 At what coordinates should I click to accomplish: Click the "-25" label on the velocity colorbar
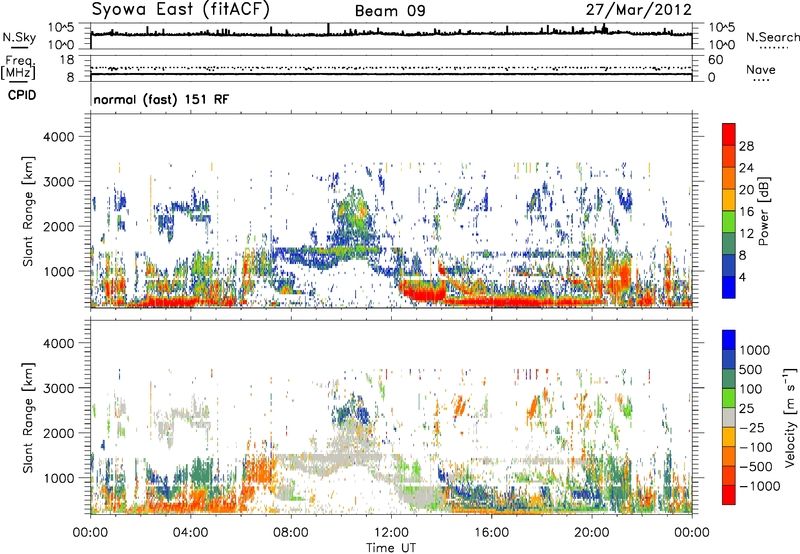[x=751, y=428]
